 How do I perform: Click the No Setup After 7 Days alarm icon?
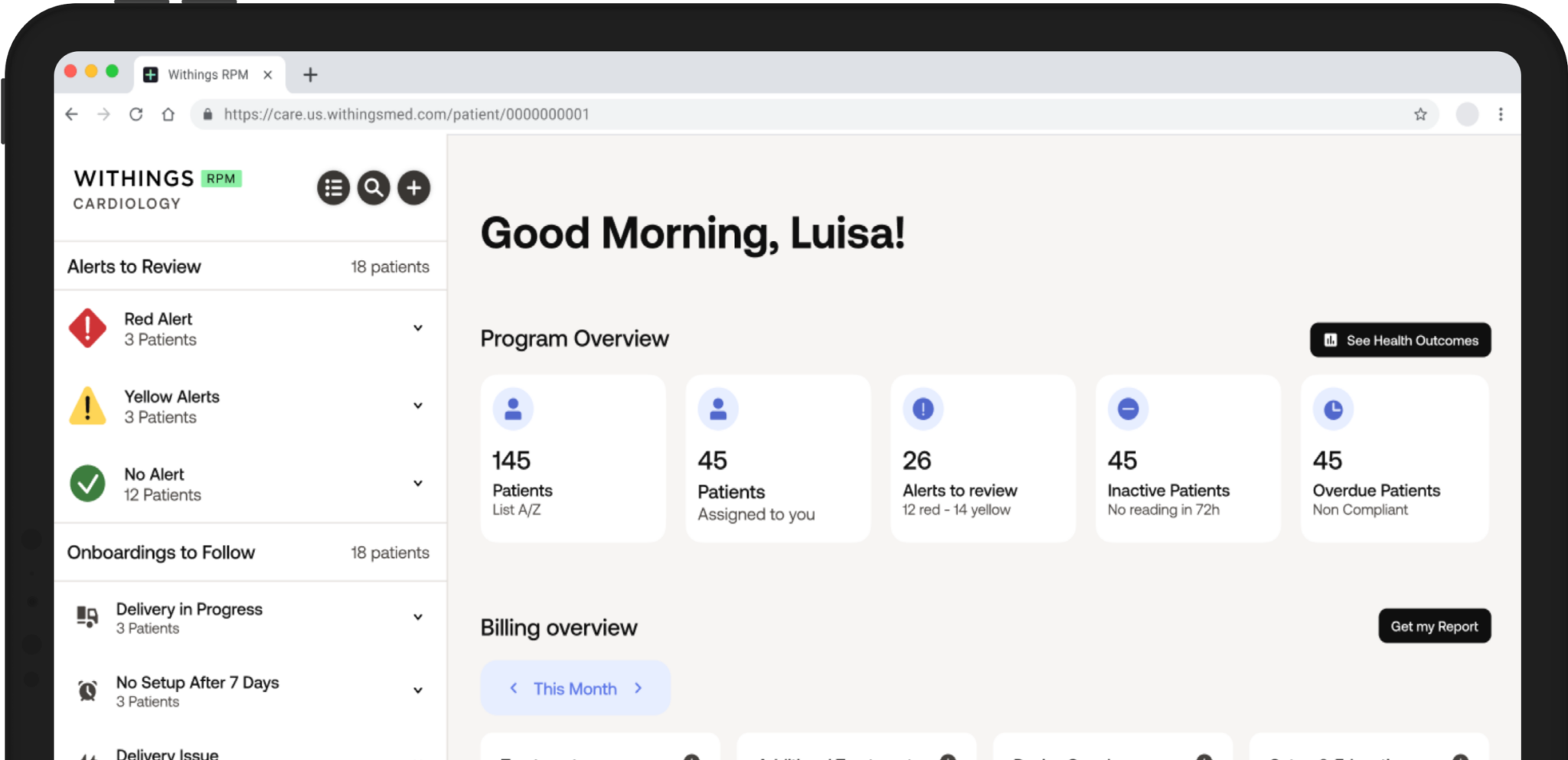tap(87, 690)
